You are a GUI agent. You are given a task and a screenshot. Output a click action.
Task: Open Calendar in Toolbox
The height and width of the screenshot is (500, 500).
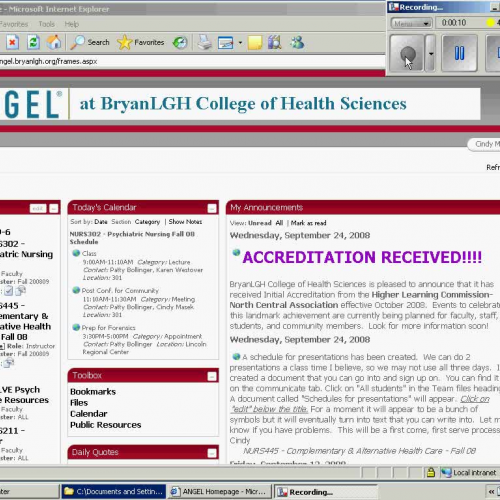(89, 414)
